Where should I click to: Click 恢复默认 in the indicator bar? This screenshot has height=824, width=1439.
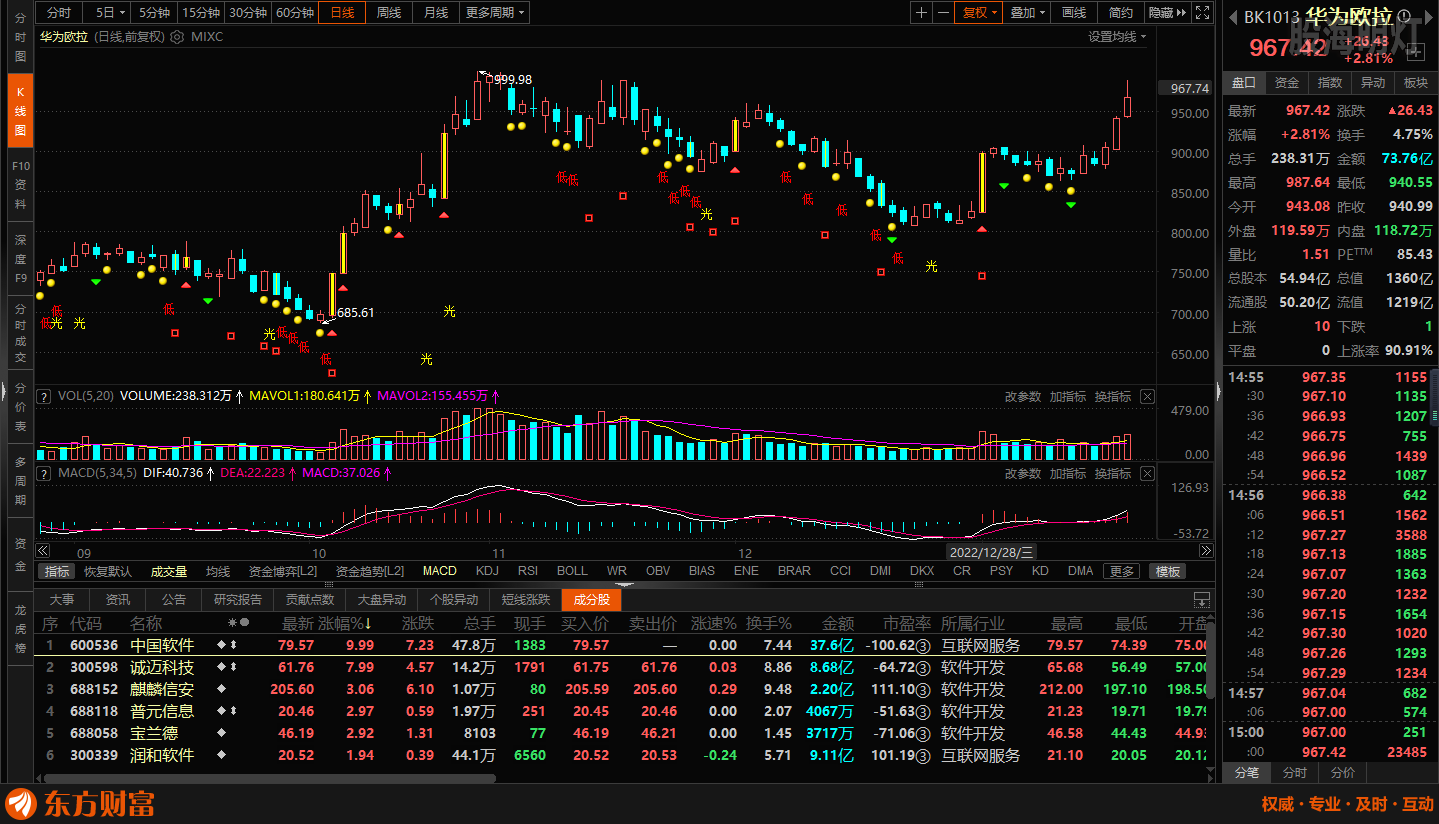[x=108, y=571]
